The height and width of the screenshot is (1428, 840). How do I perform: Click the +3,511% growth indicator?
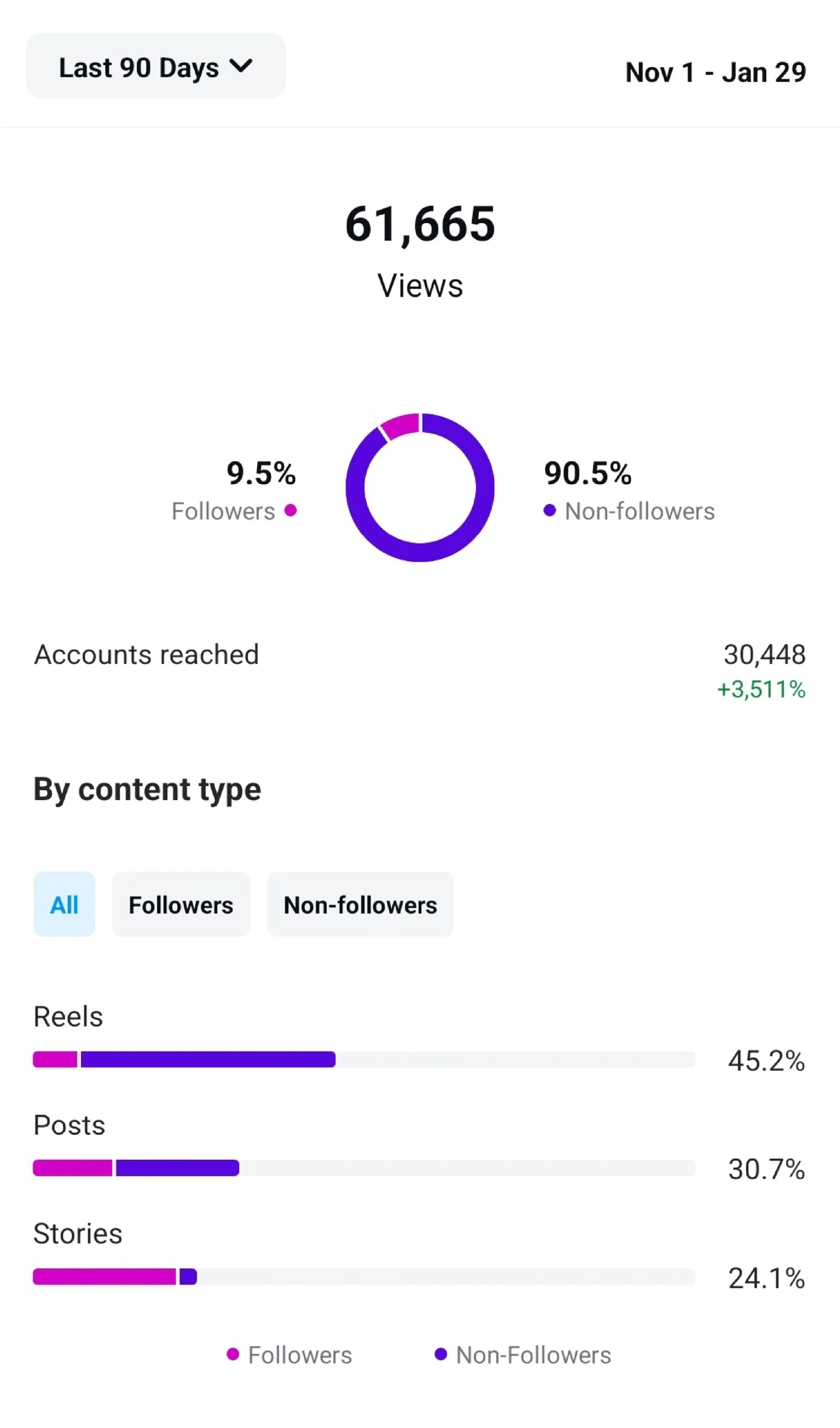point(761,689)
